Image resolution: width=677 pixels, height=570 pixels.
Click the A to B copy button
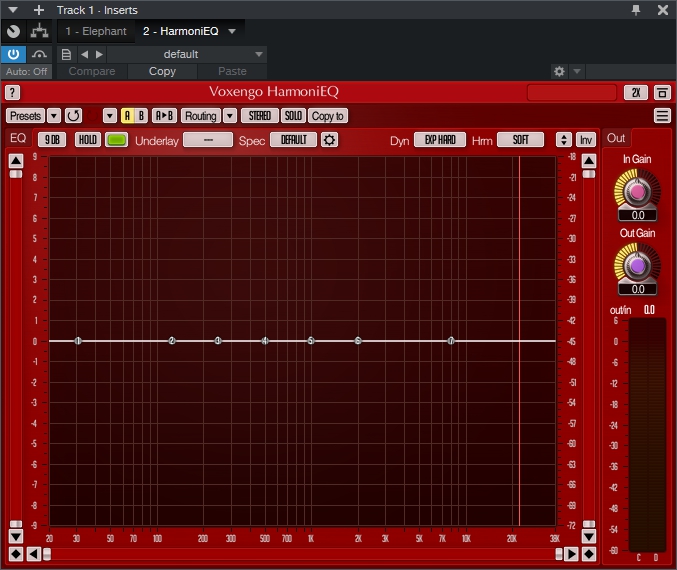(x=164, y=116)
